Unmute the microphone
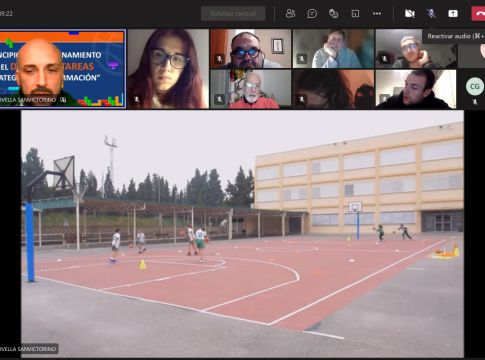Screen dimensions: 485x360 click(431, 13)
